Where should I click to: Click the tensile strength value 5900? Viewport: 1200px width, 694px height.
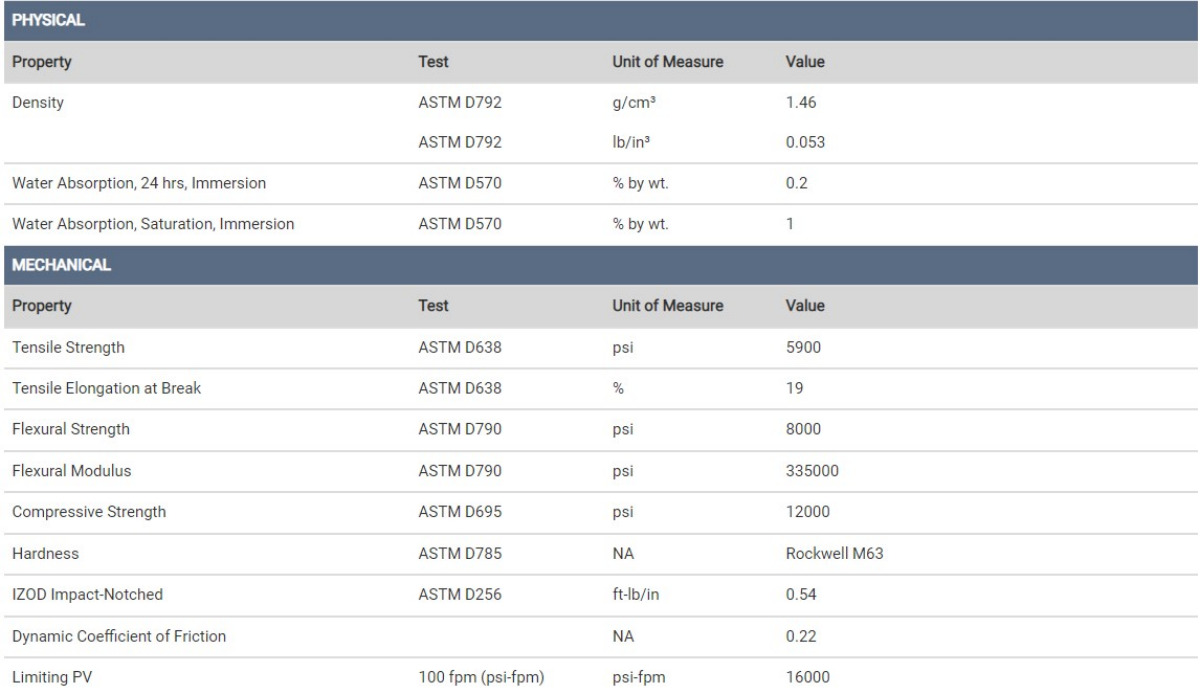point(804,348)
